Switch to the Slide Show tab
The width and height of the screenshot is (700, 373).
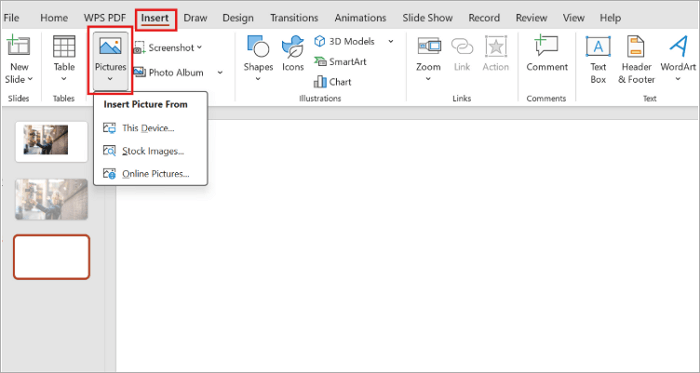pyautogui.click(x=427, y=18)
